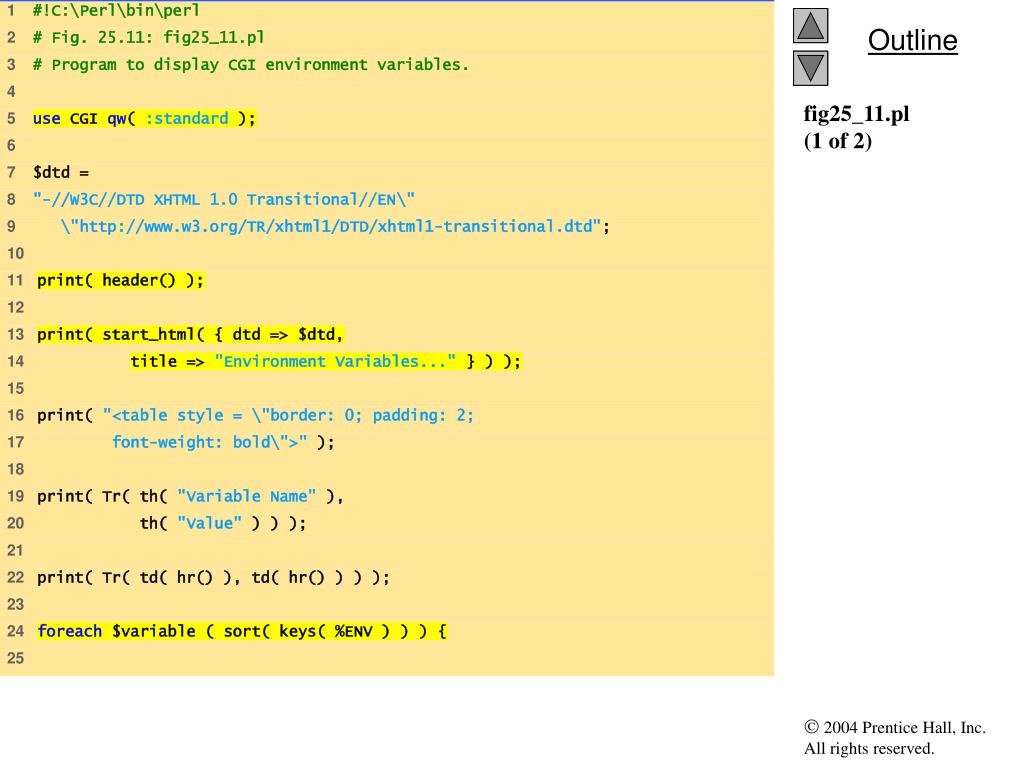Screen dimensions: 1024x768
Task: Open the Outline link
Action: tap(912, 40)
